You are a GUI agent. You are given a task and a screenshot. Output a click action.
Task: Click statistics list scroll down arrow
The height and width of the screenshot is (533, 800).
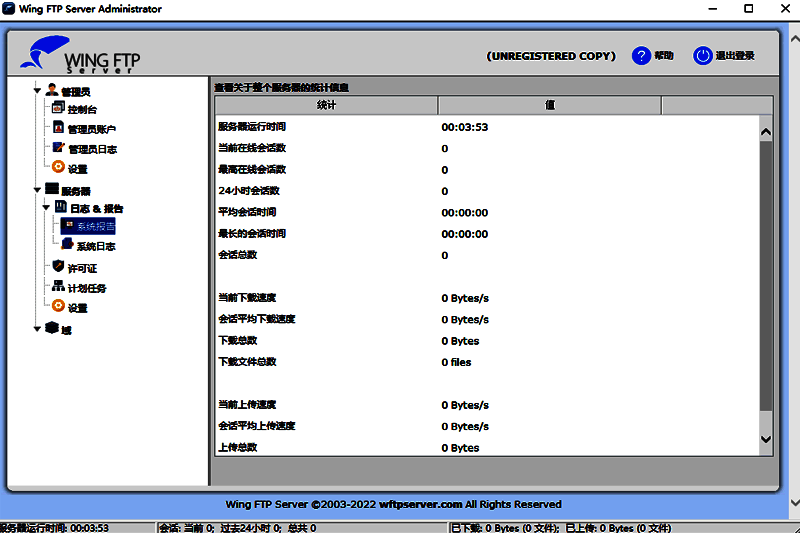coord(766,439)
